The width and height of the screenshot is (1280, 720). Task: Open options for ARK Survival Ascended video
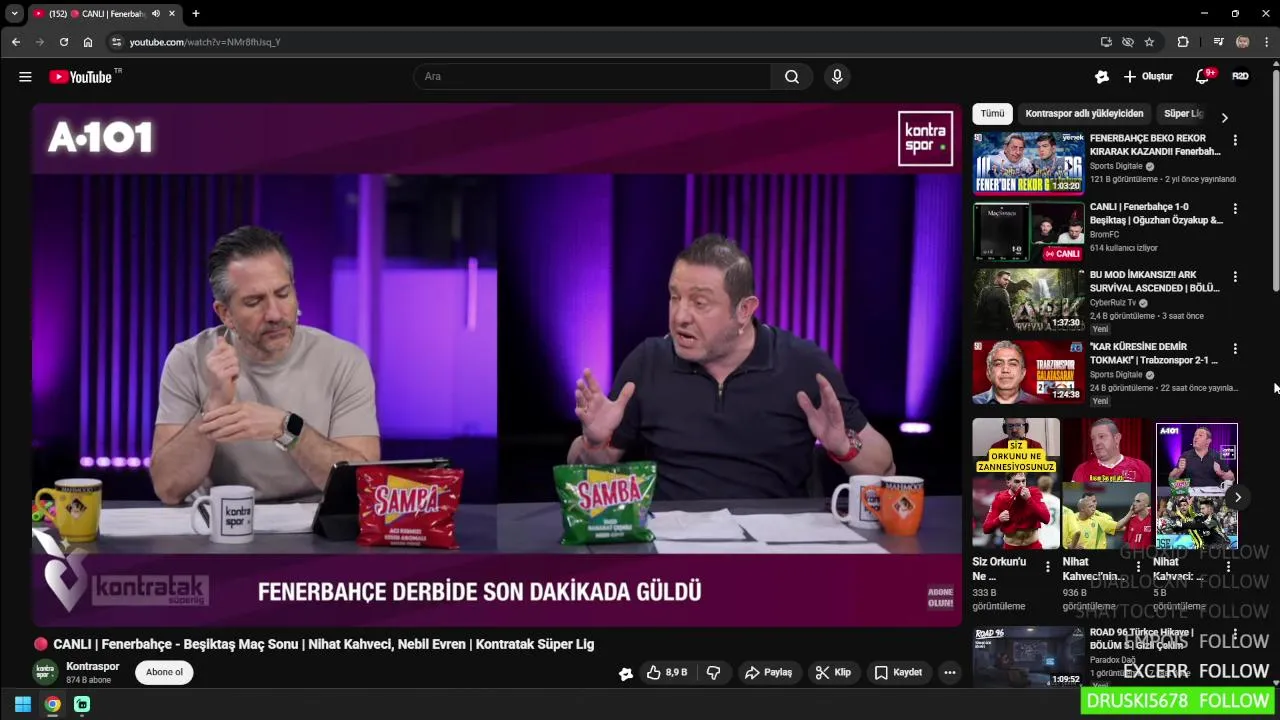1235,277
